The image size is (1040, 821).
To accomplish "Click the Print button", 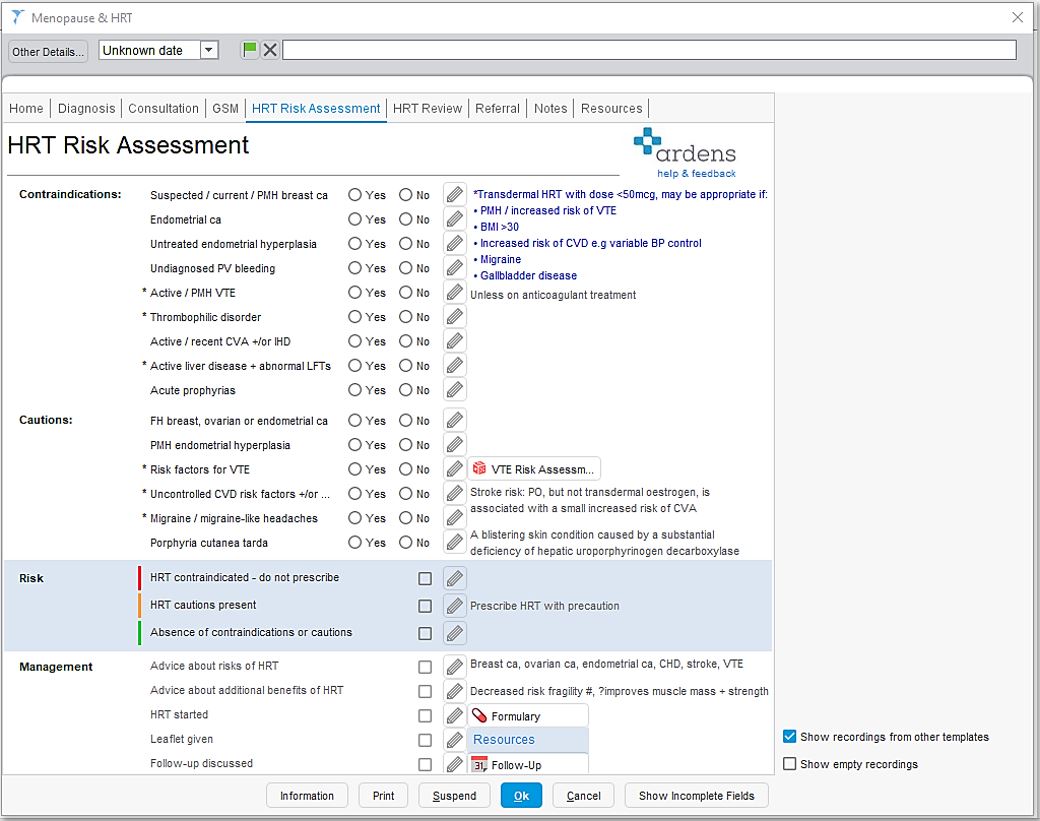I will [x=383, y=796].
